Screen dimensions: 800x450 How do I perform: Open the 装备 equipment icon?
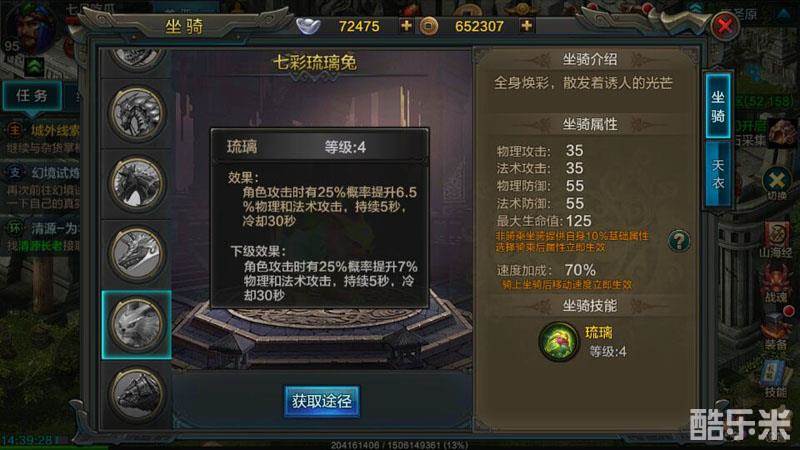click(776, 331)
